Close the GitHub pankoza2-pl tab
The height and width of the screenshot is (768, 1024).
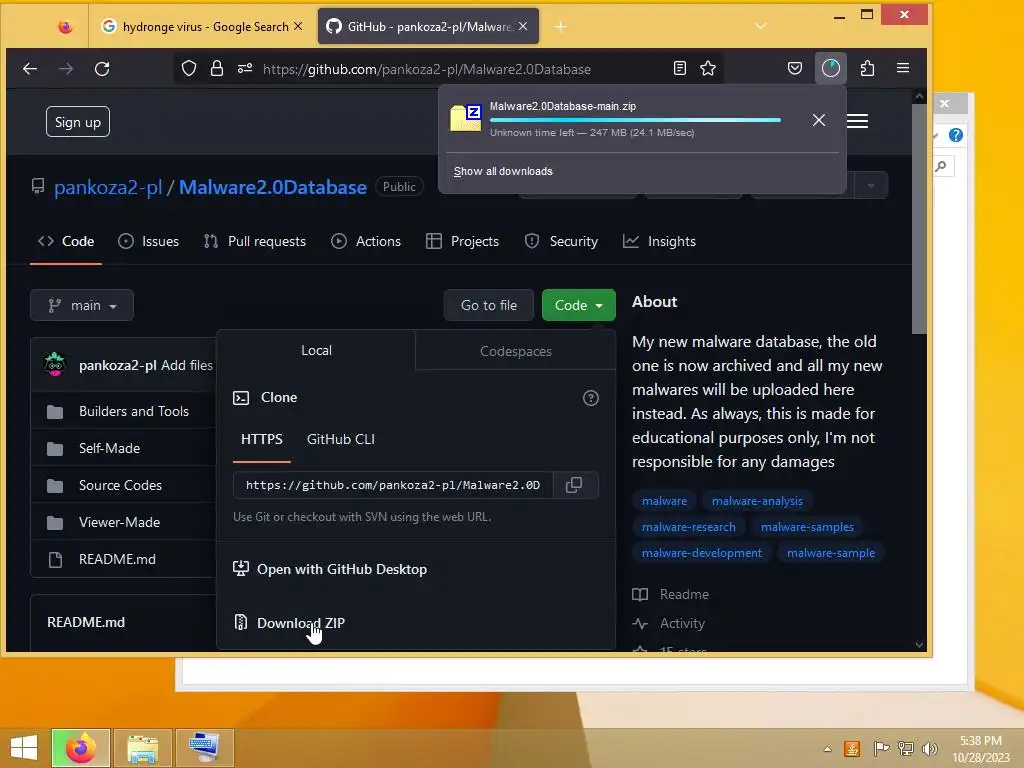[x=523, y=26]
